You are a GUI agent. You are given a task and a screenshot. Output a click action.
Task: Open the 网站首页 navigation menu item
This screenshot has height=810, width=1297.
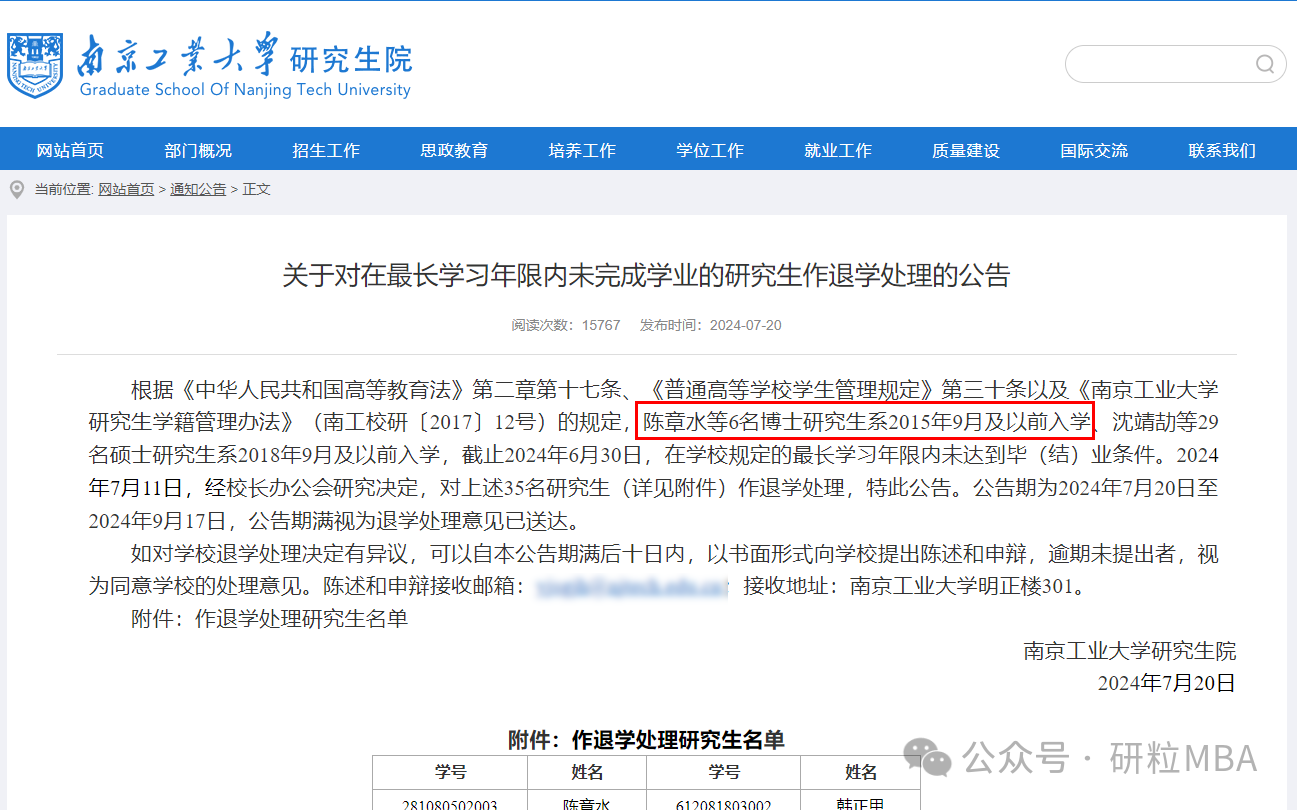(70, 150)
